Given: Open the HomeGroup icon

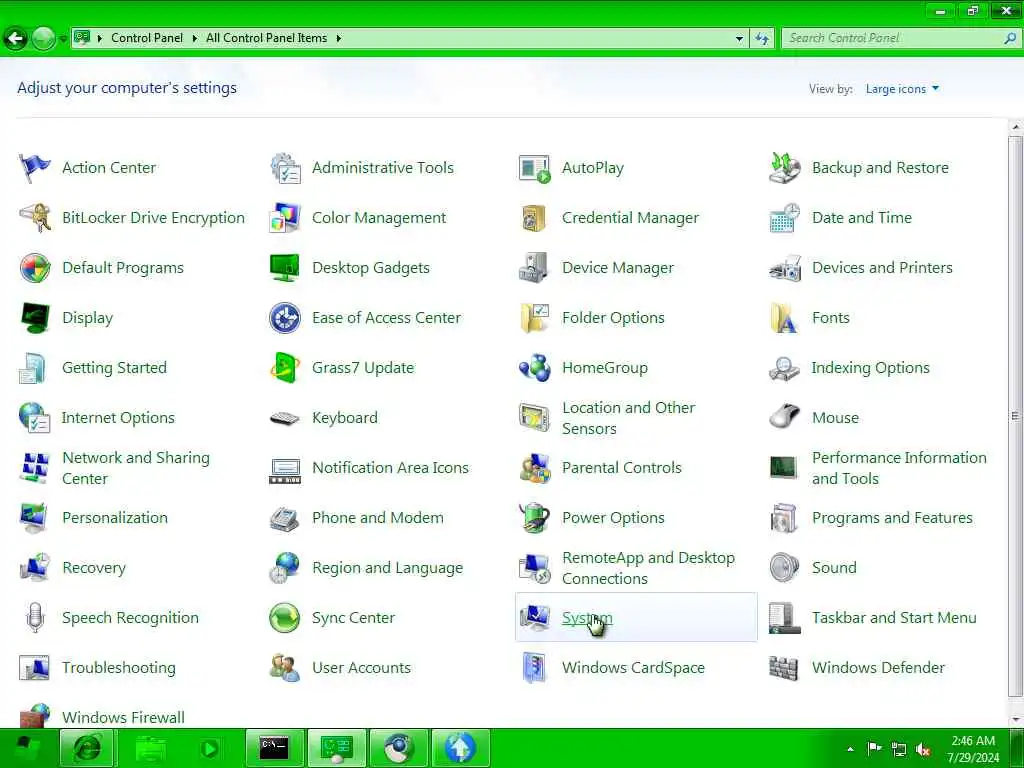Looking at the screenshot, I should point(534,368).
